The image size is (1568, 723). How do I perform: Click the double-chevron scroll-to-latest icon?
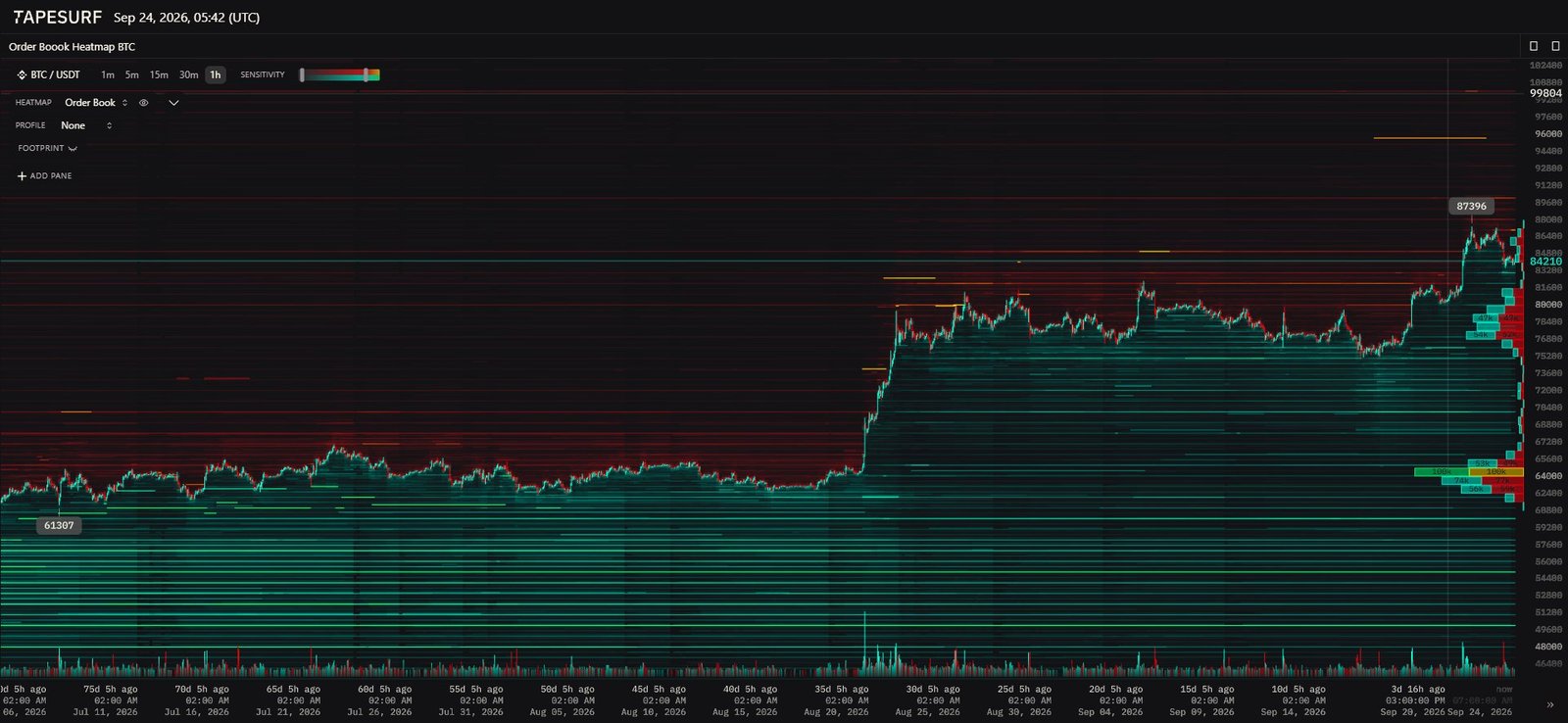[1549, 704]
